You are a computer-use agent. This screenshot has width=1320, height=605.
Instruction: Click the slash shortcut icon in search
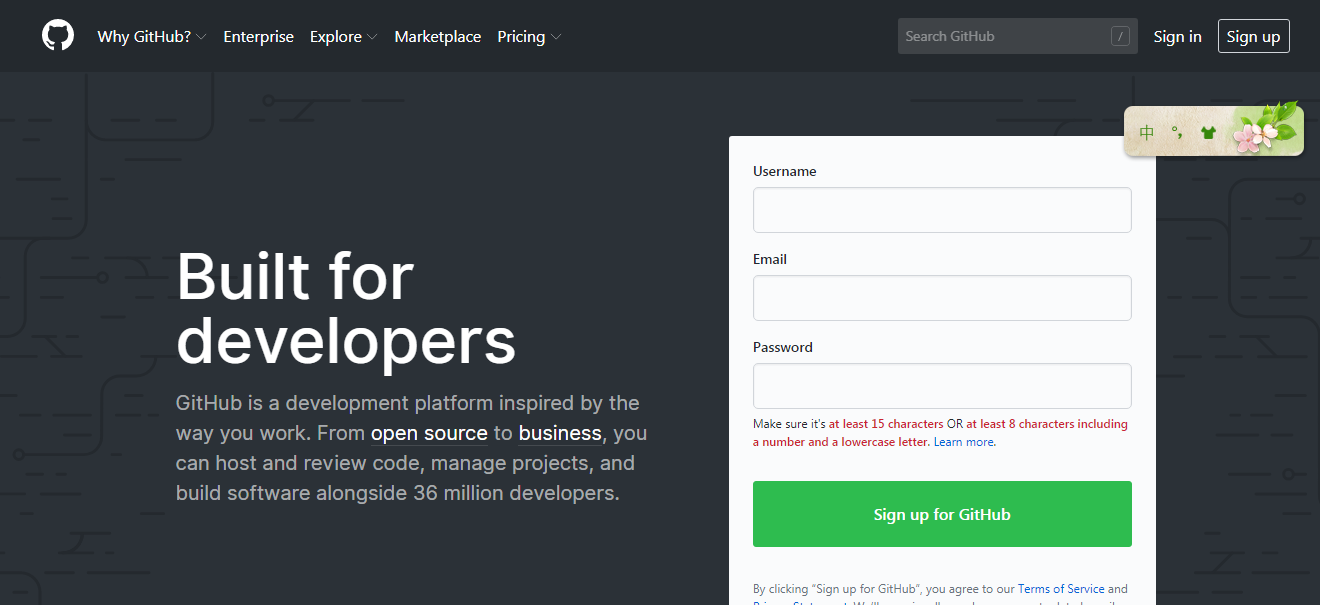(x=1120, y=37)
